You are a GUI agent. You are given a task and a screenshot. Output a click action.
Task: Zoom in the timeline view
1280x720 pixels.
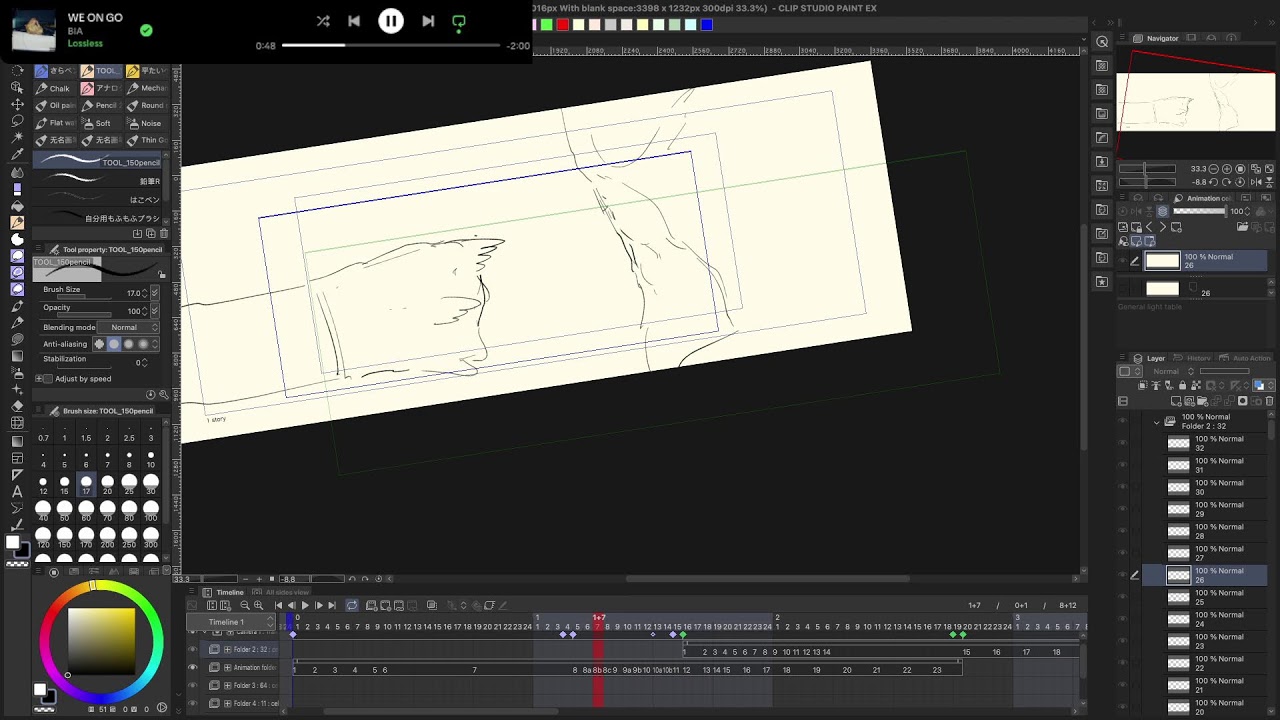258,605
